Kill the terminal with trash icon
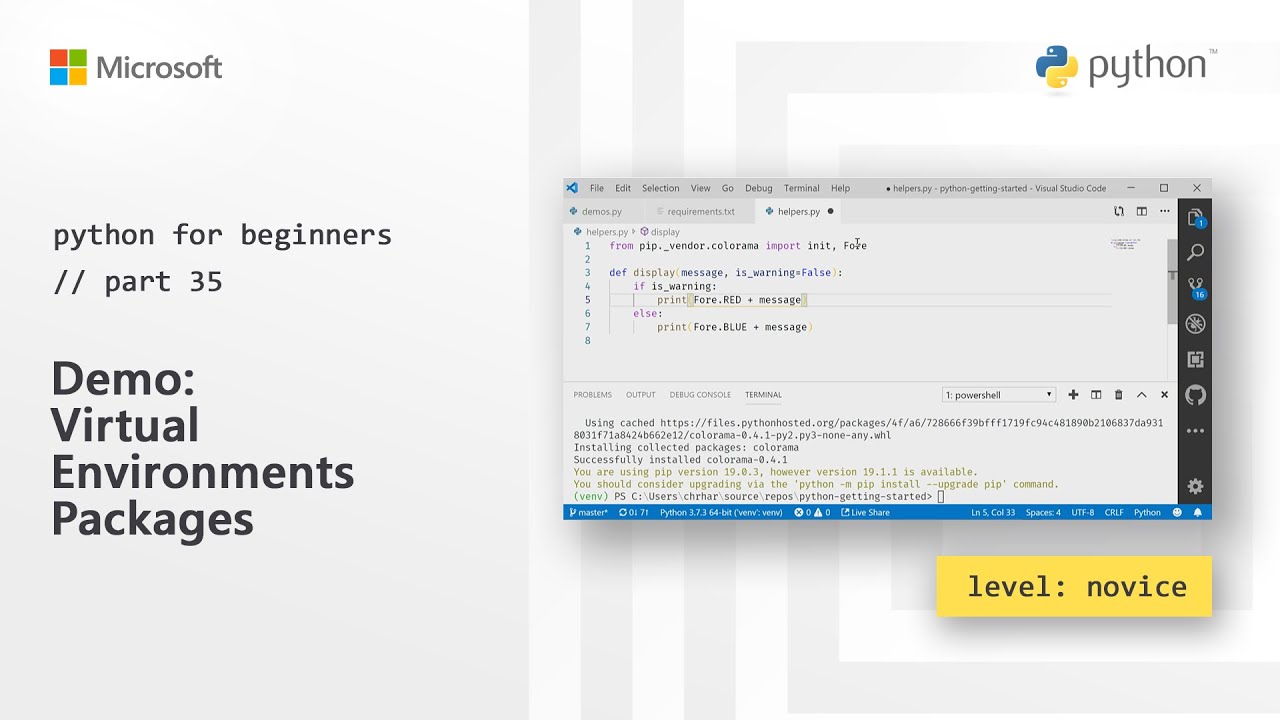The image size is (1280, 720). [x=1119, y=395]
